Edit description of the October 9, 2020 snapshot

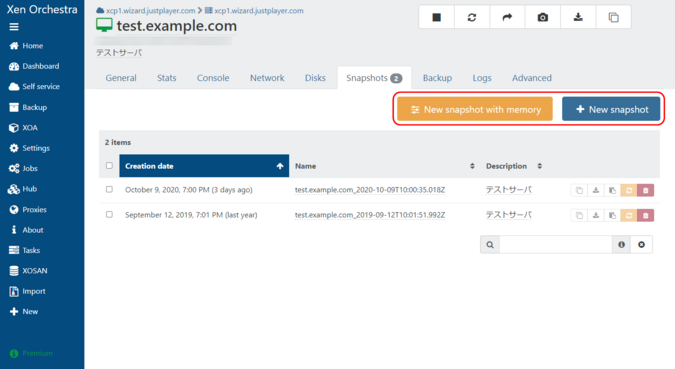pos(508,190)
